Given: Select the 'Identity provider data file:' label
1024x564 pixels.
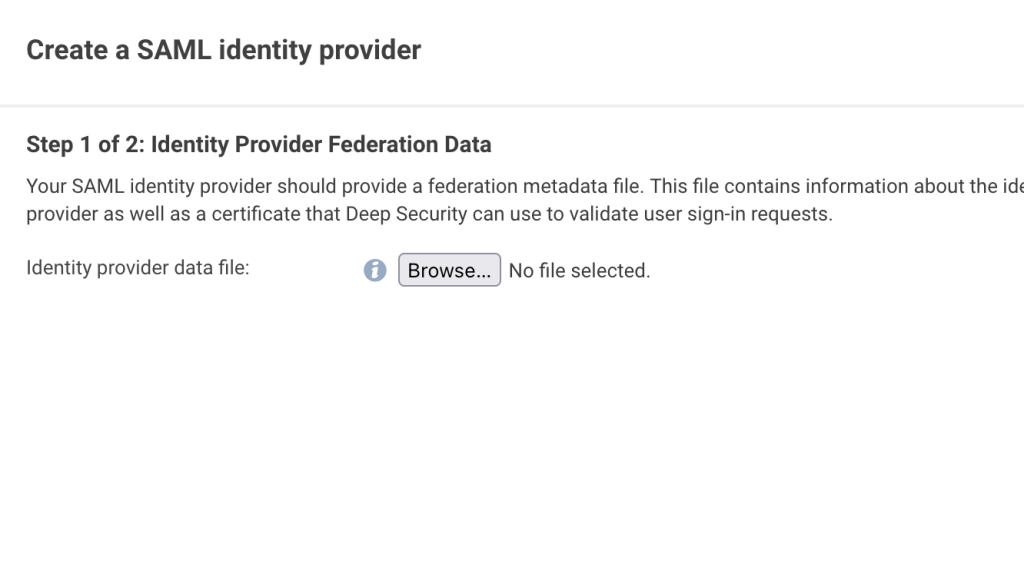Looking at the screenshot, I should tap(138, 268).
